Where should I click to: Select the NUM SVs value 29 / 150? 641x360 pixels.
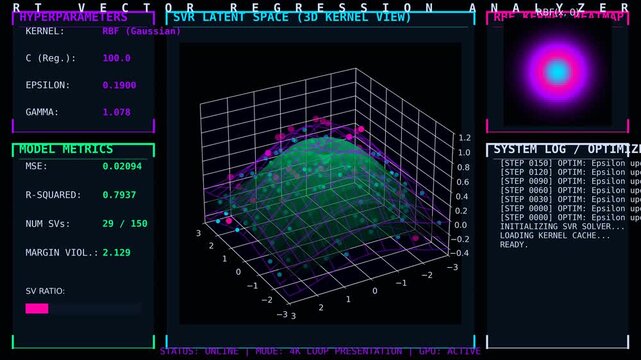point(125,224)
